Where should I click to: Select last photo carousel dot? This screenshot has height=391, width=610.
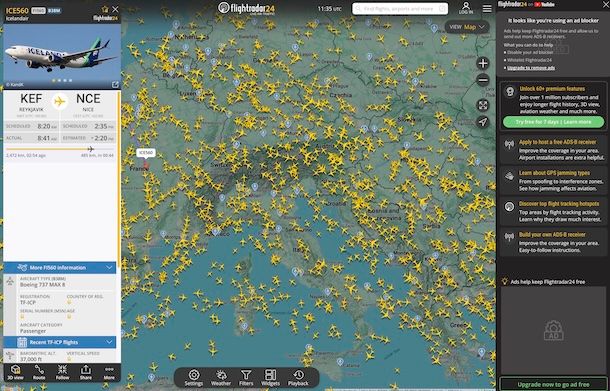point(70,81)
